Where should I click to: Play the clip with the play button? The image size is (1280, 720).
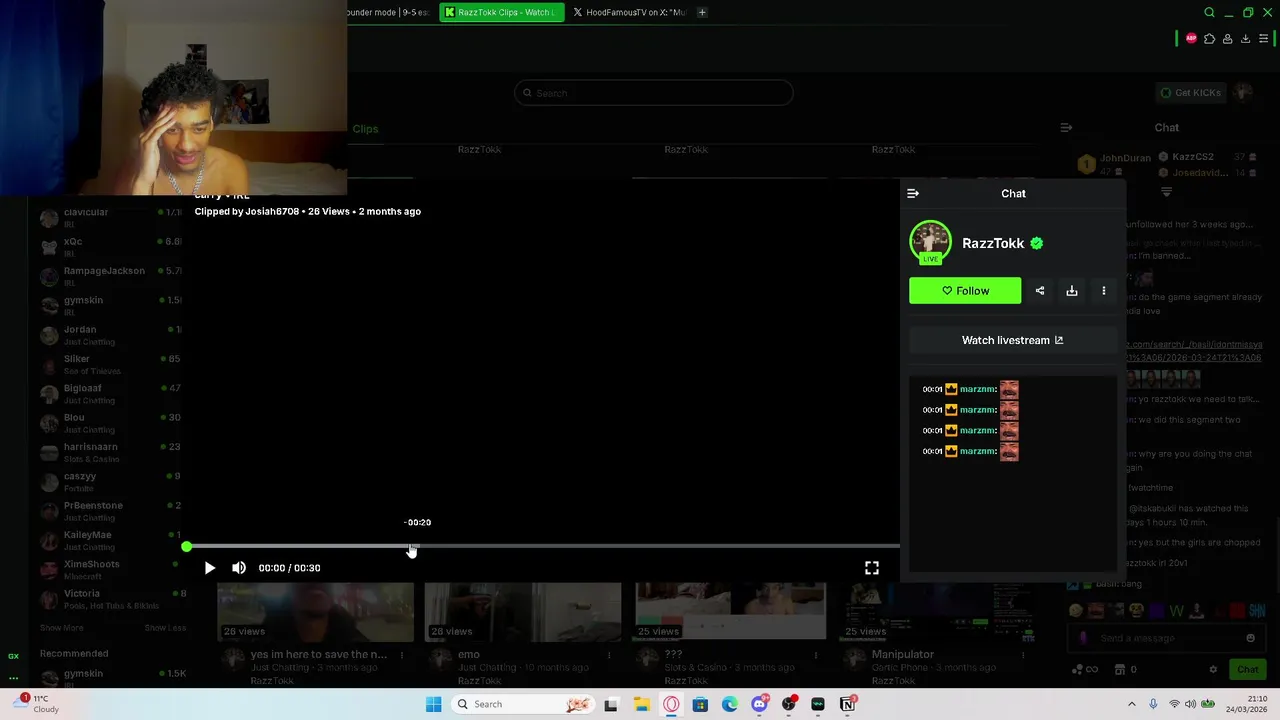(x=210, y=568)
